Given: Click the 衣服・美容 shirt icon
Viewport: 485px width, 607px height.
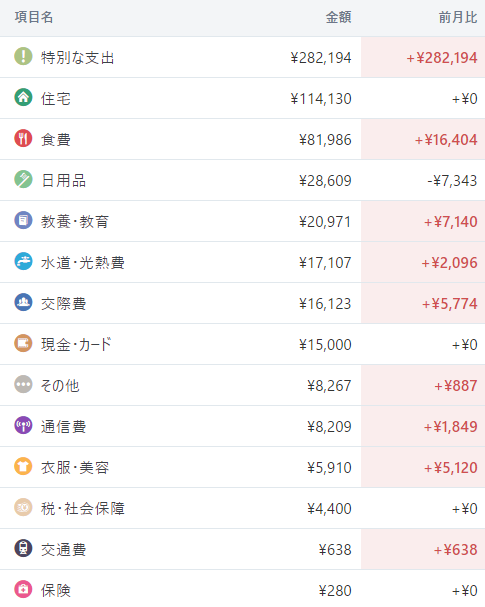Looking at the screenshot, I should [23, 466].
